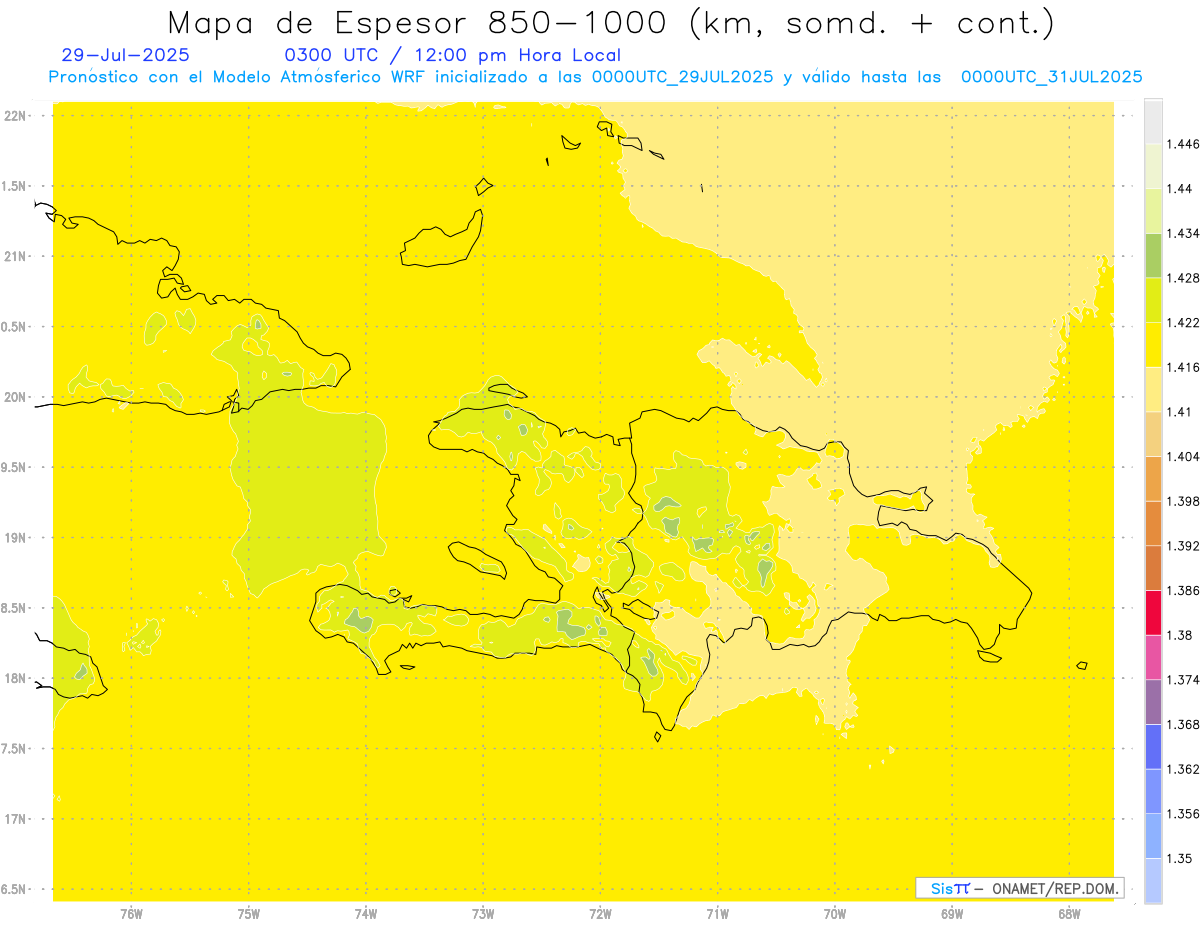This screenshot has width=1200, height=927.
Task: Click the grey legend segment above 1.446
Action: point(1153,121)
